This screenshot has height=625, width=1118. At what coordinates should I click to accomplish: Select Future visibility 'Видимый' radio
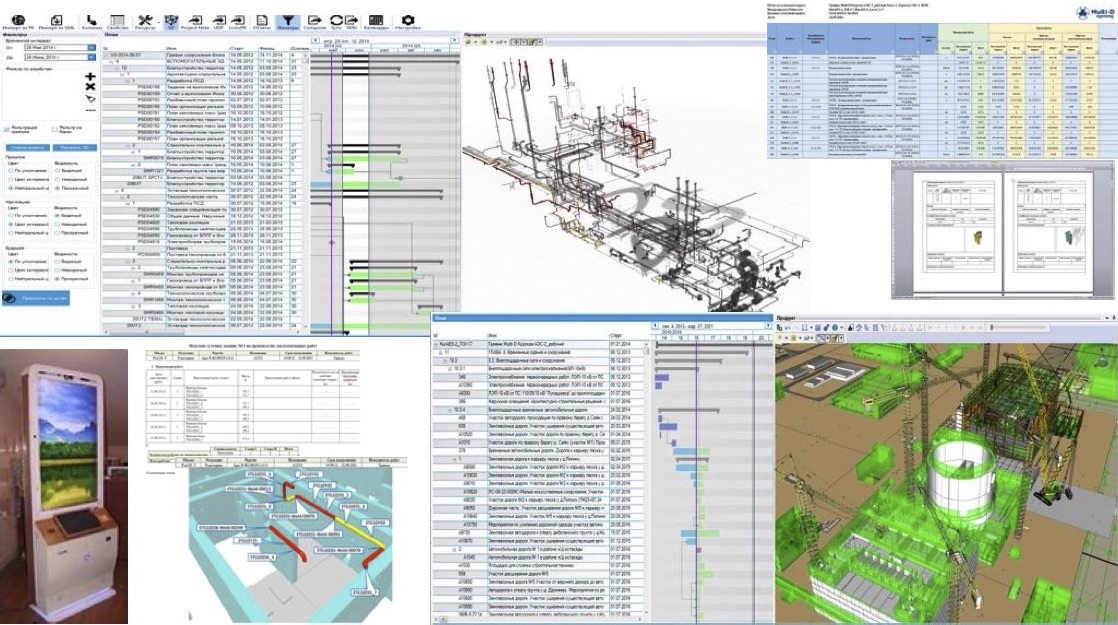coord(58,262)
